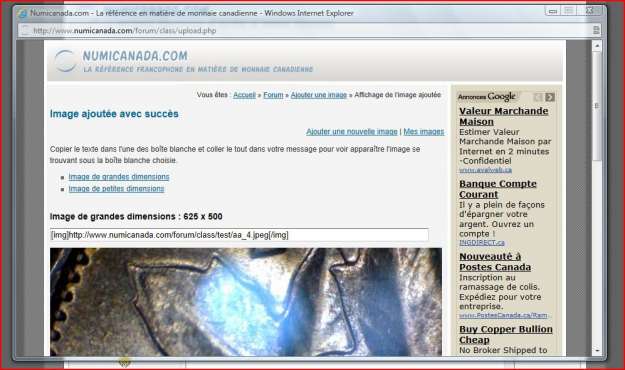Jump to Image de grandes dimensions
The height and width of the screenshot is (370, 625).
click(119, 177)
